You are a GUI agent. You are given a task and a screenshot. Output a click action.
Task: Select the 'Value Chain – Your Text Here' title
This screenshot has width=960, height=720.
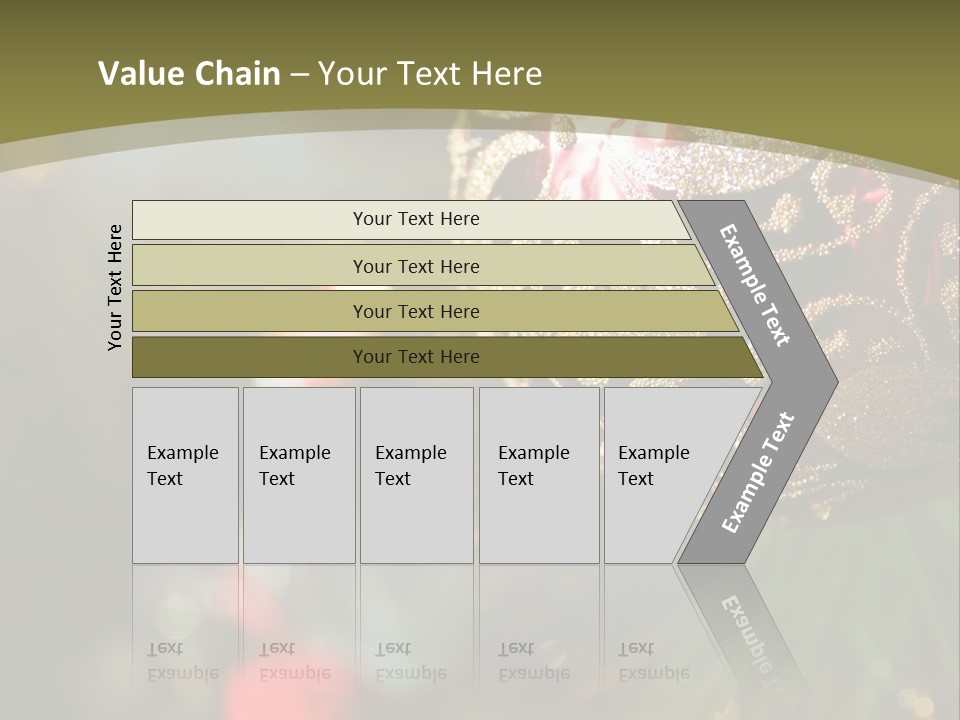click(x=320, y=73)
